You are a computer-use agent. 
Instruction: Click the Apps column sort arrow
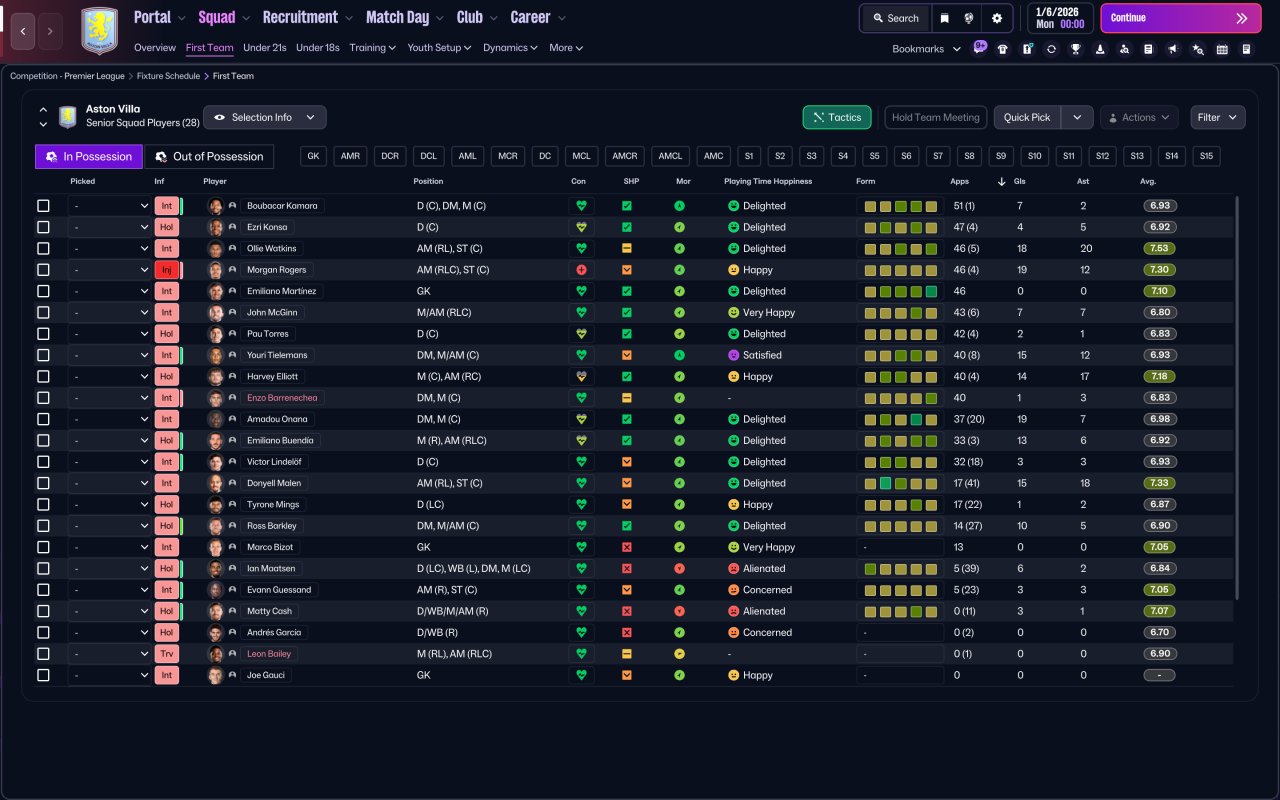(x=1001, y=182)
